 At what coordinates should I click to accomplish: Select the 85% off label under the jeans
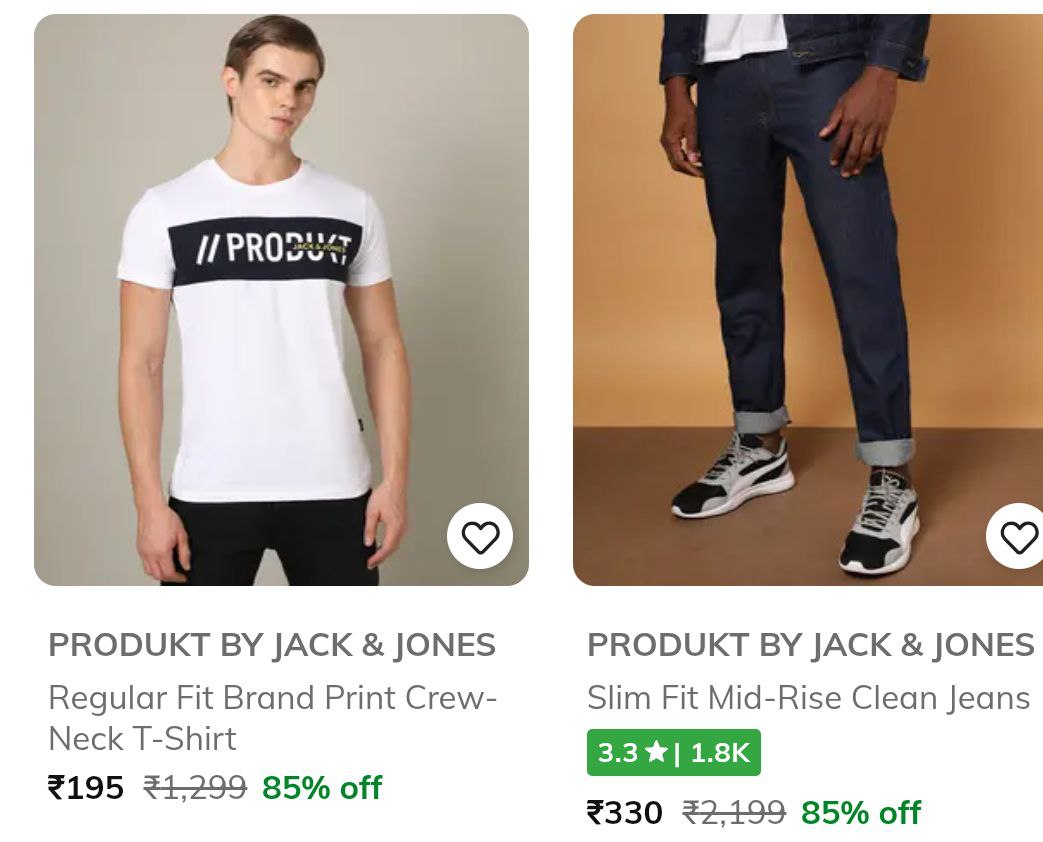861,812
